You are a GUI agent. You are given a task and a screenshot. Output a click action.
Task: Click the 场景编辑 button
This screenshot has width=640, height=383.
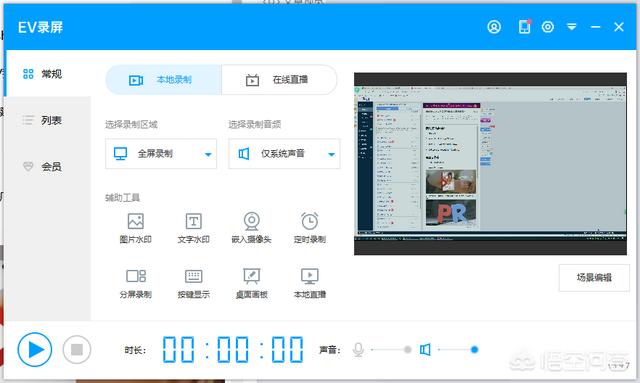tap(594, 278)
